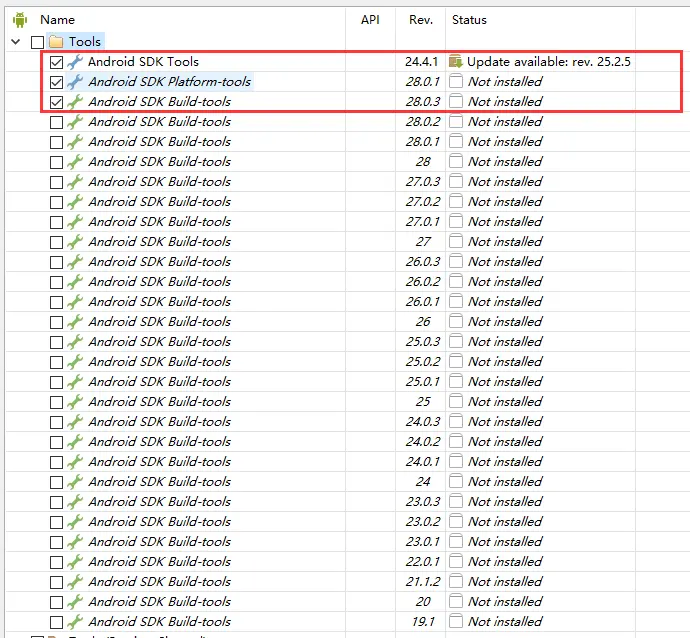Image resolution: width=690 pixels, height=638 pixels.
Task: Click the wrench icon for Android SDK Tools
Action: 75,62
